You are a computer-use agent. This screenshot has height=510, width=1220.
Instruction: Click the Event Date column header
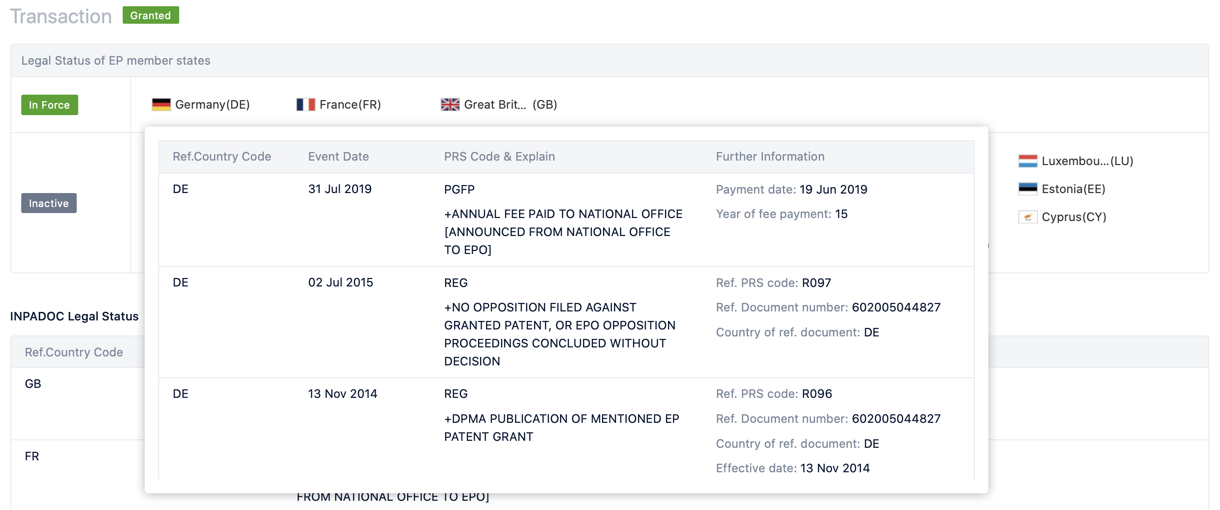point(338,157)
